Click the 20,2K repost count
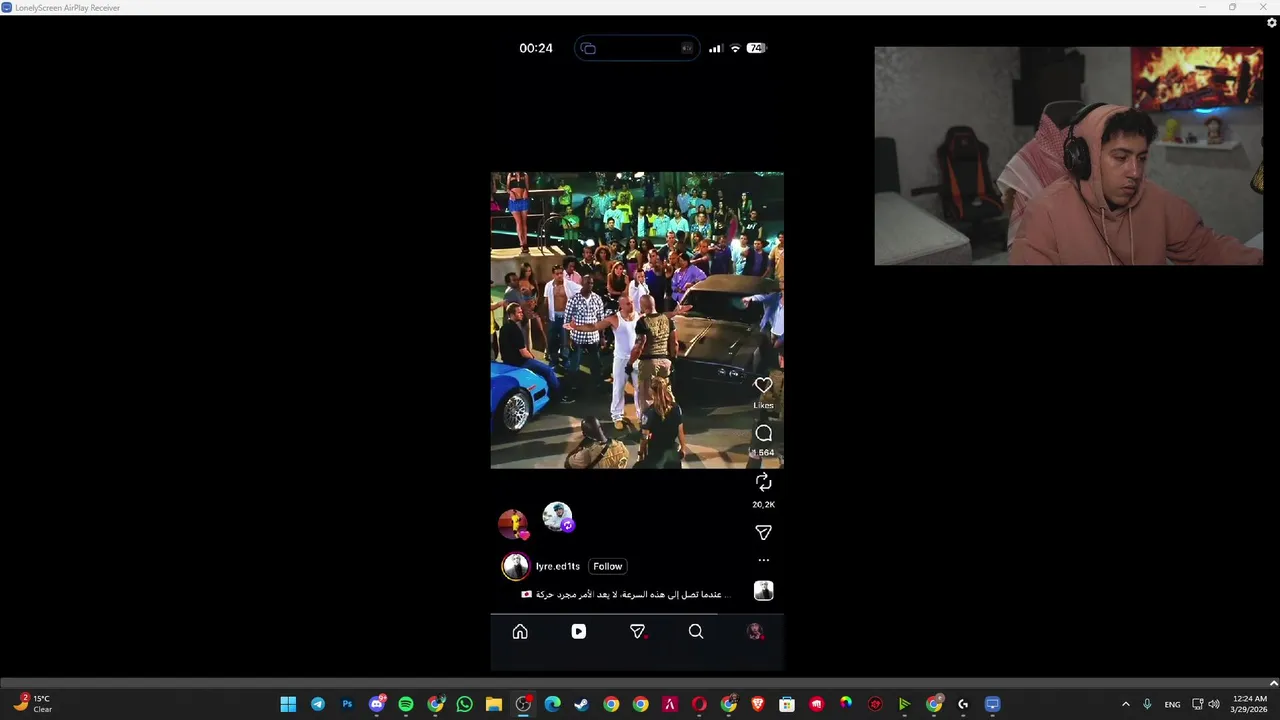This screenshot has width=1280, height=720. 763,505
